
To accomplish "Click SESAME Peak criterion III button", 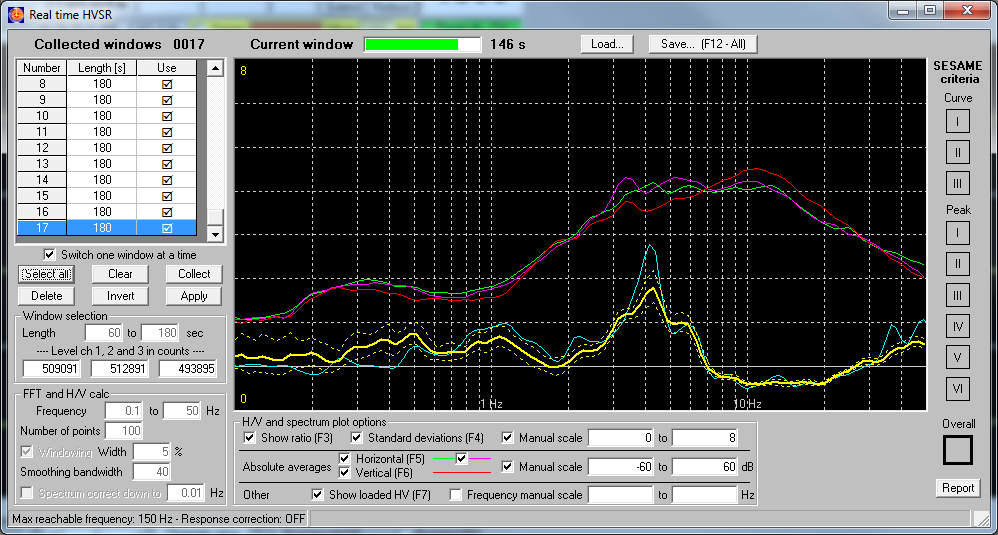I will pos(957,295).
